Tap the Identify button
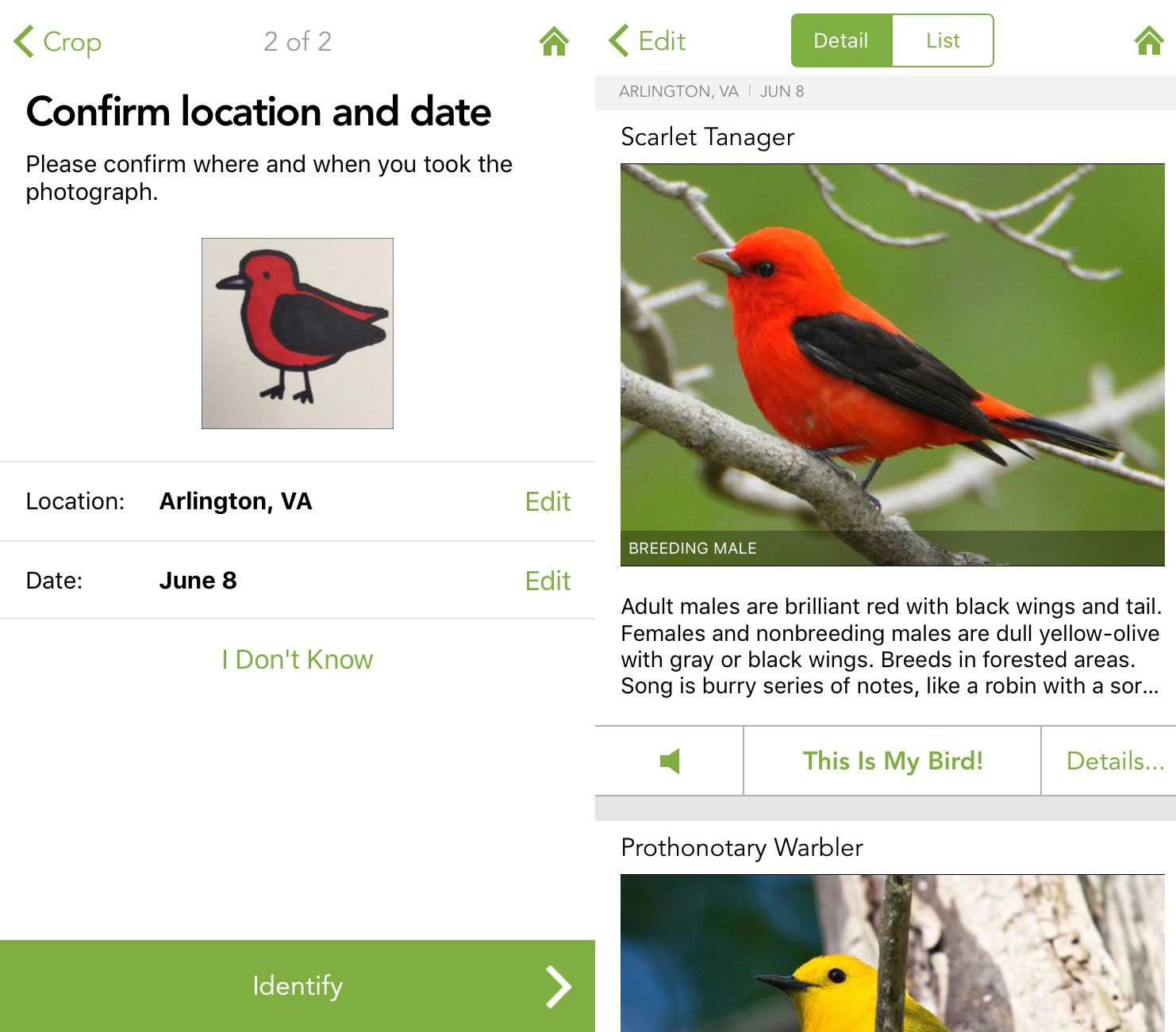The image size is (1176, 1032). (x=298, y=986)
